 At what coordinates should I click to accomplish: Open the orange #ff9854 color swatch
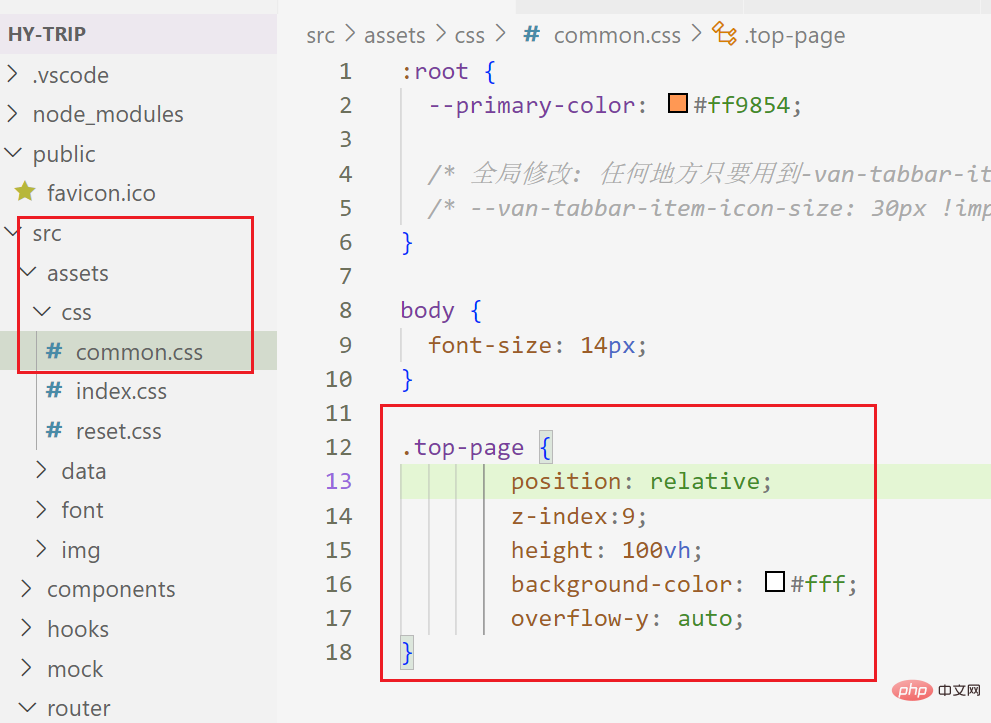(x=678, y=103)
